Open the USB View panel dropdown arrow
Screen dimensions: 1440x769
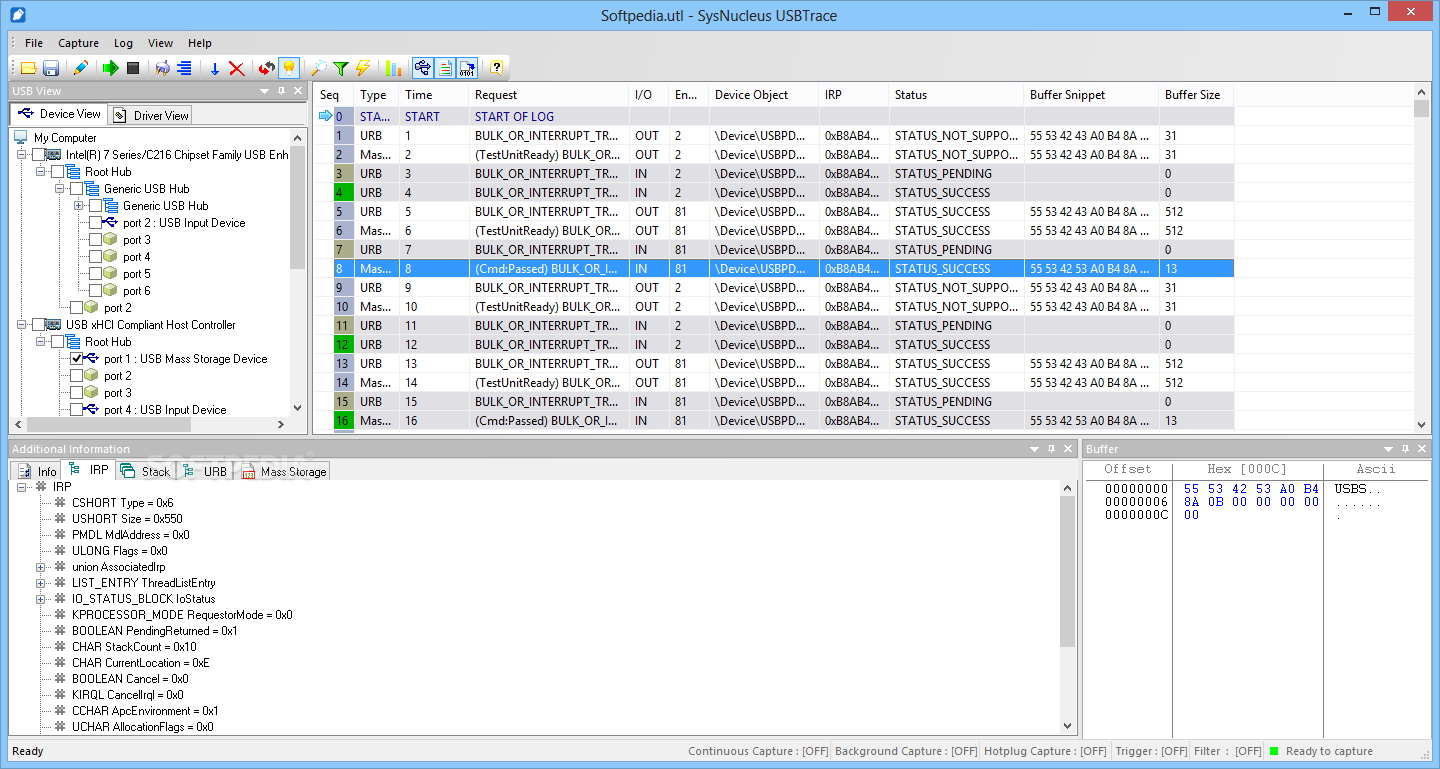click(x=265, y=91)
